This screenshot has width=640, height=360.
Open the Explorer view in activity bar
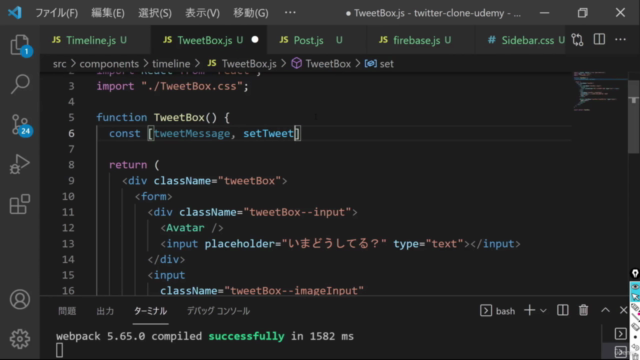pos(20,45)
